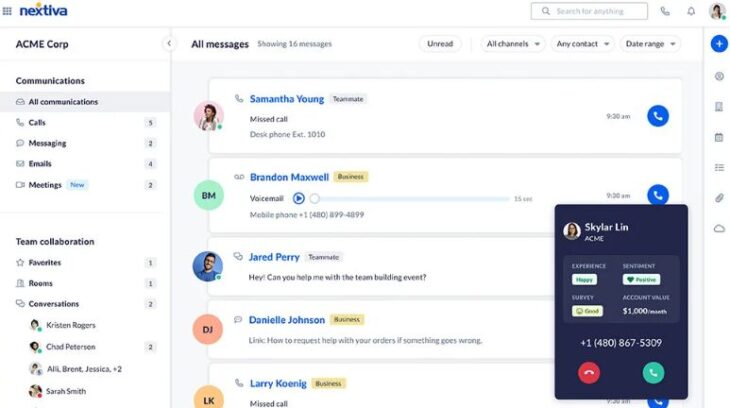Open the Any contact dropdown
The height and width of the screenshot is (408, 730).
(582, 44)
